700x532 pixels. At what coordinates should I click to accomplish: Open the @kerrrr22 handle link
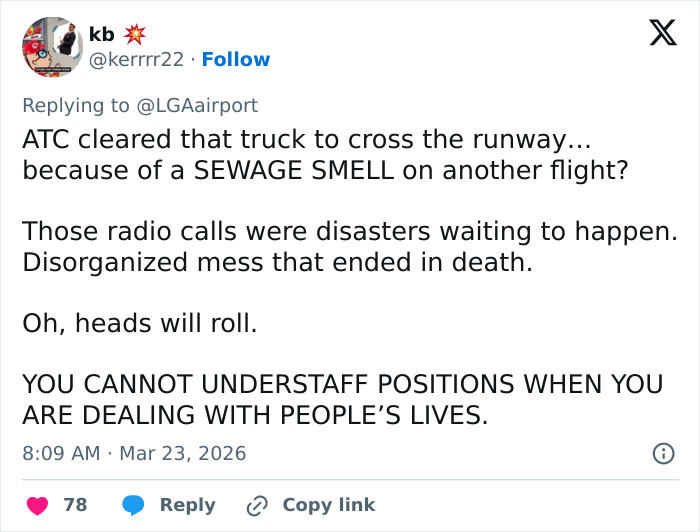(x=137, y=60)
